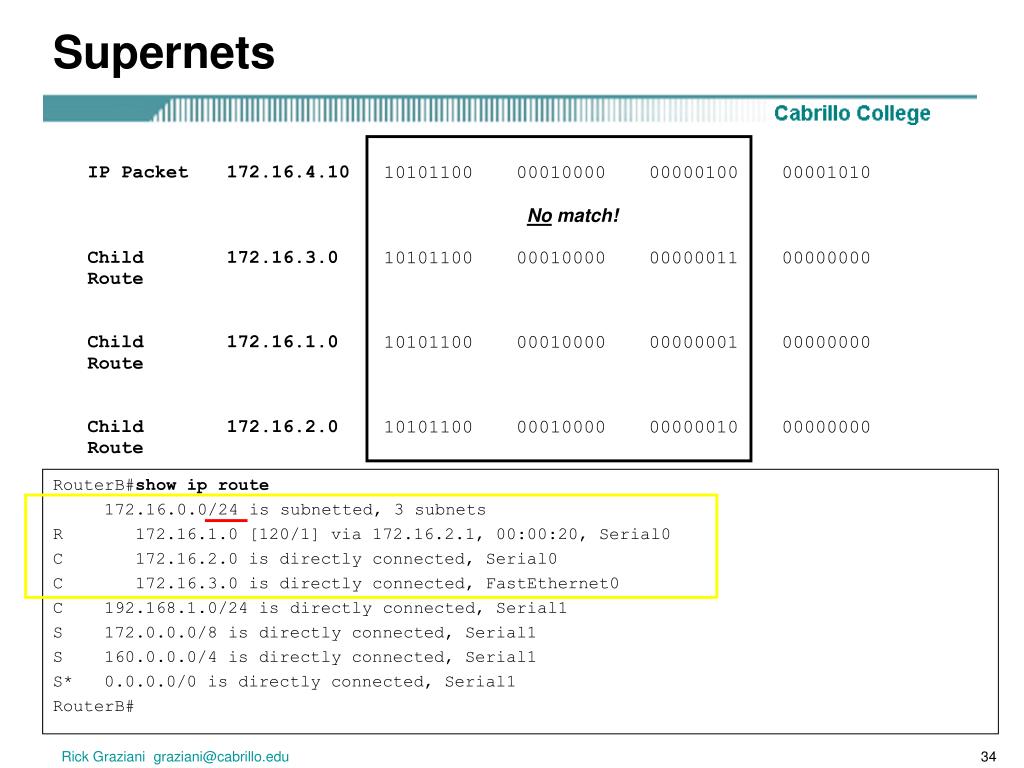The width and height of the screenshot is (1024, 768).
Task: Click binary octet "00000001"
Action: [x=694, y=342]
